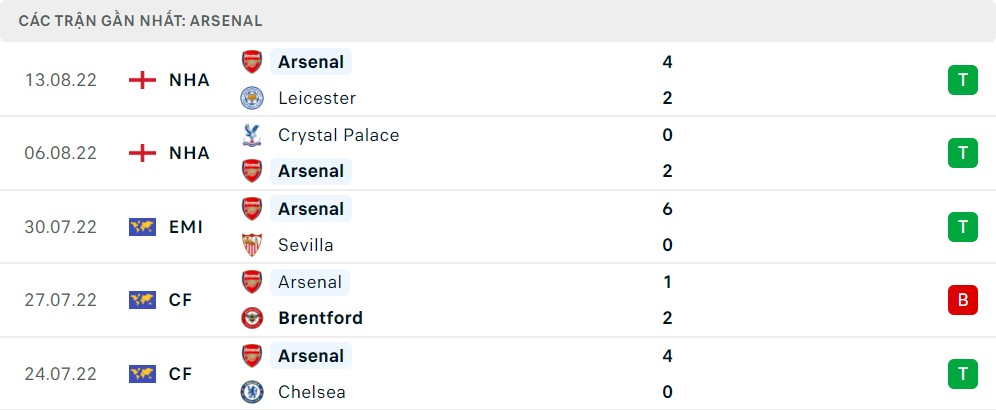Select Arsenal name in 06.08.22 match

[311, 171]
